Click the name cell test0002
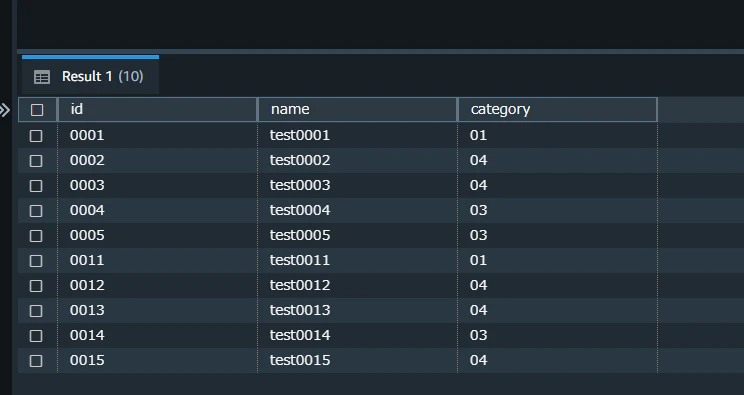Screen dimensions: 744x395 (357, 160)
